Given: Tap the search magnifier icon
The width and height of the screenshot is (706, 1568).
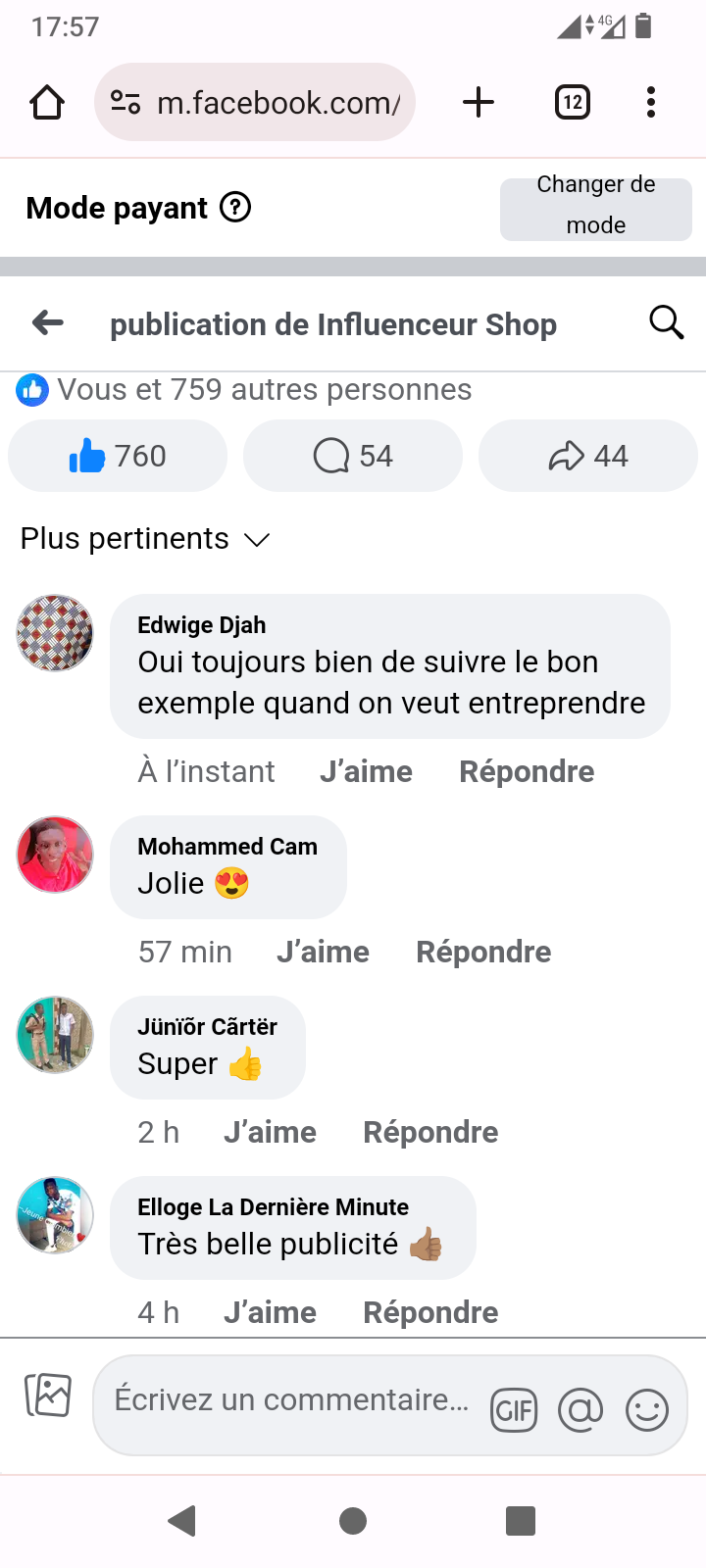Looking at the screenshot, I should point(666,322).
